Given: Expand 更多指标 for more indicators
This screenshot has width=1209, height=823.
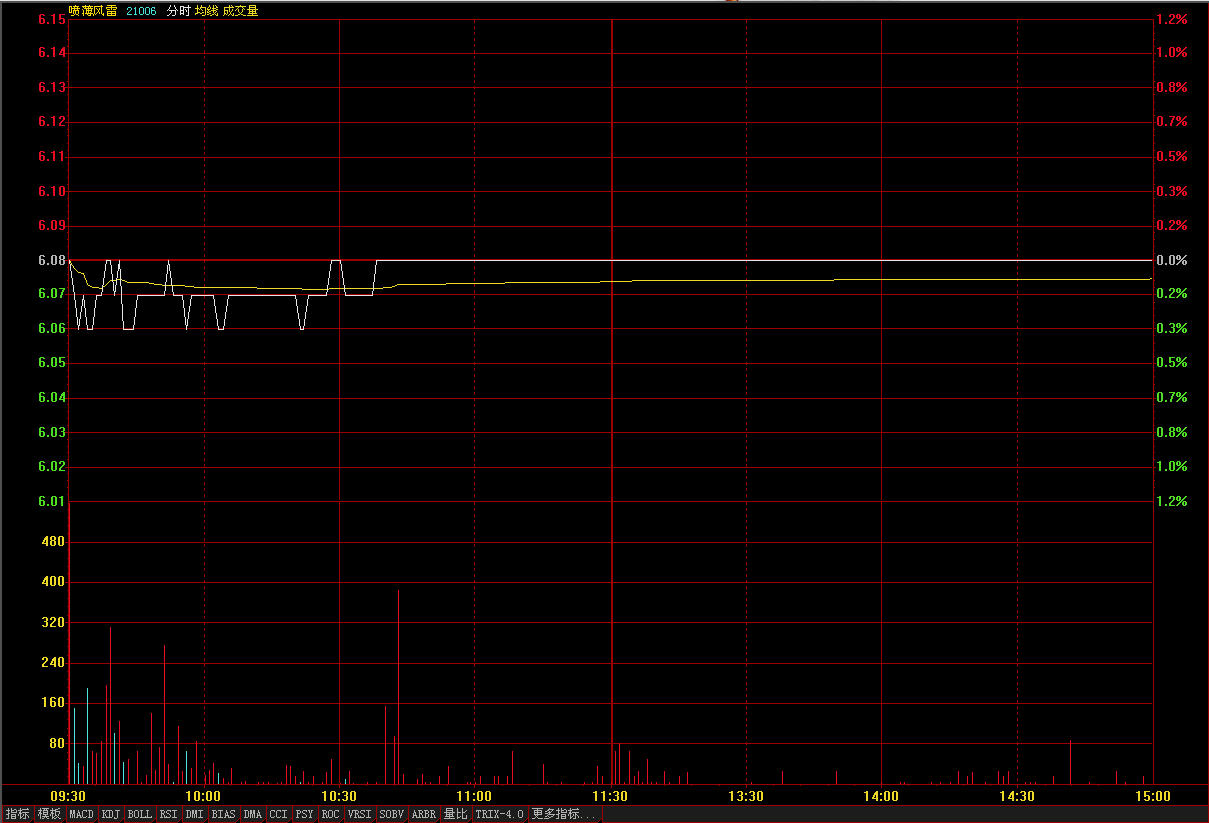Looking at the screenshot, I should [x=564, y=814].
